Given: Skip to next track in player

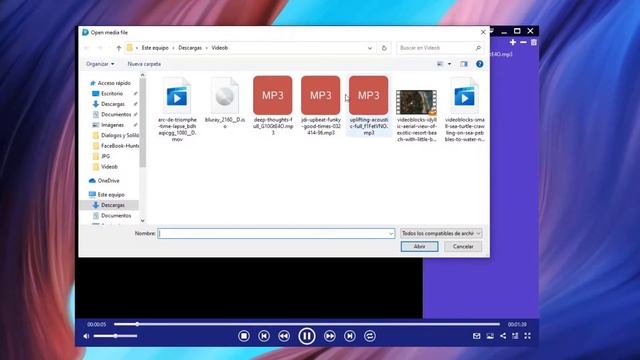Looking at the screenshot, I should [349, 336].
